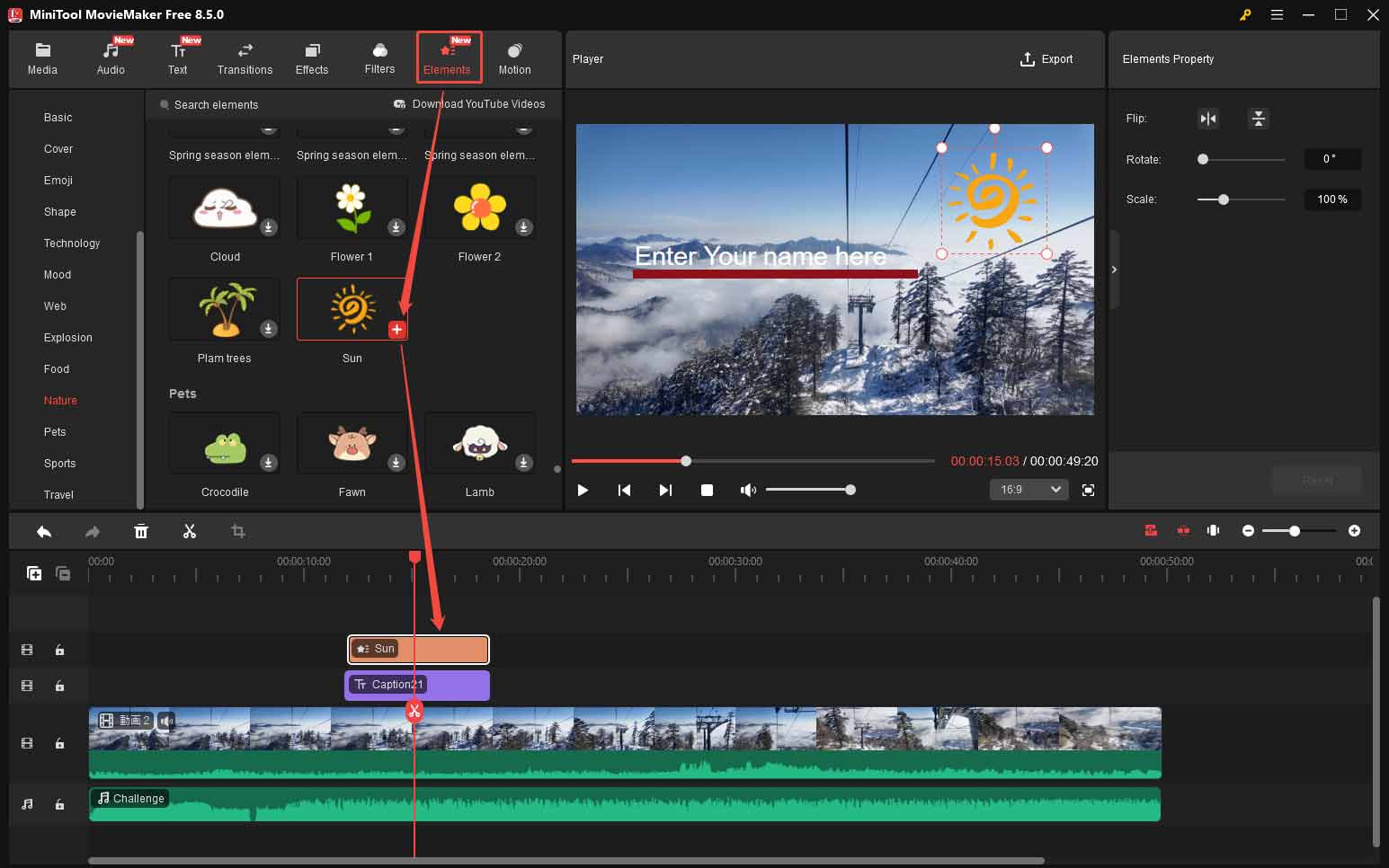
Task: Adjust the Scale slider in Elements Property
Action: click(1223, 199)
